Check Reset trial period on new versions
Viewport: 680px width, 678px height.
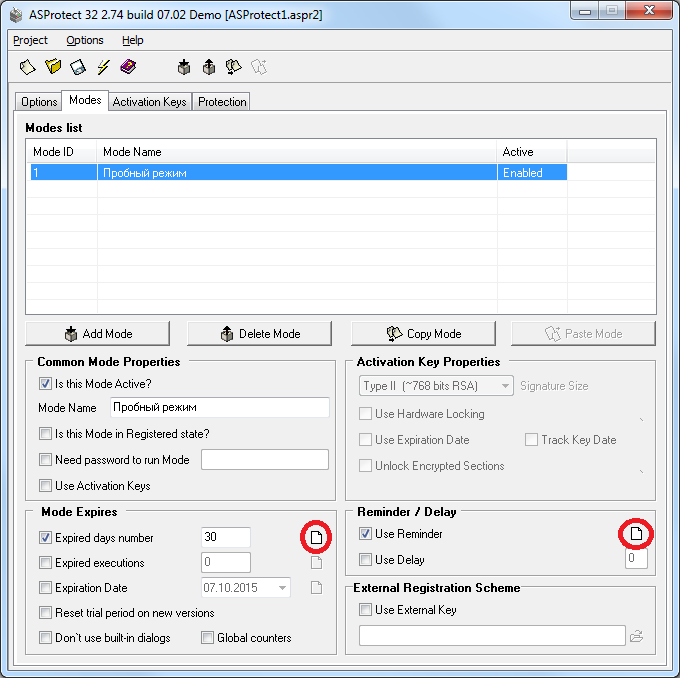click(x=45, y=612)
